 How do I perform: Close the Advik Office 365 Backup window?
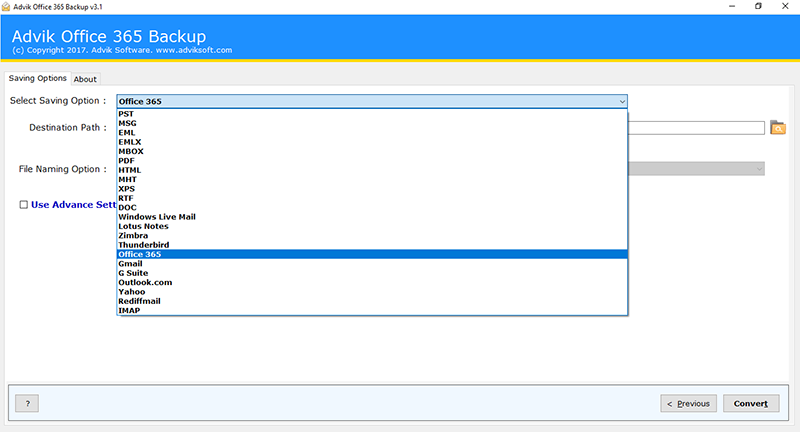(x=785, y=6)
